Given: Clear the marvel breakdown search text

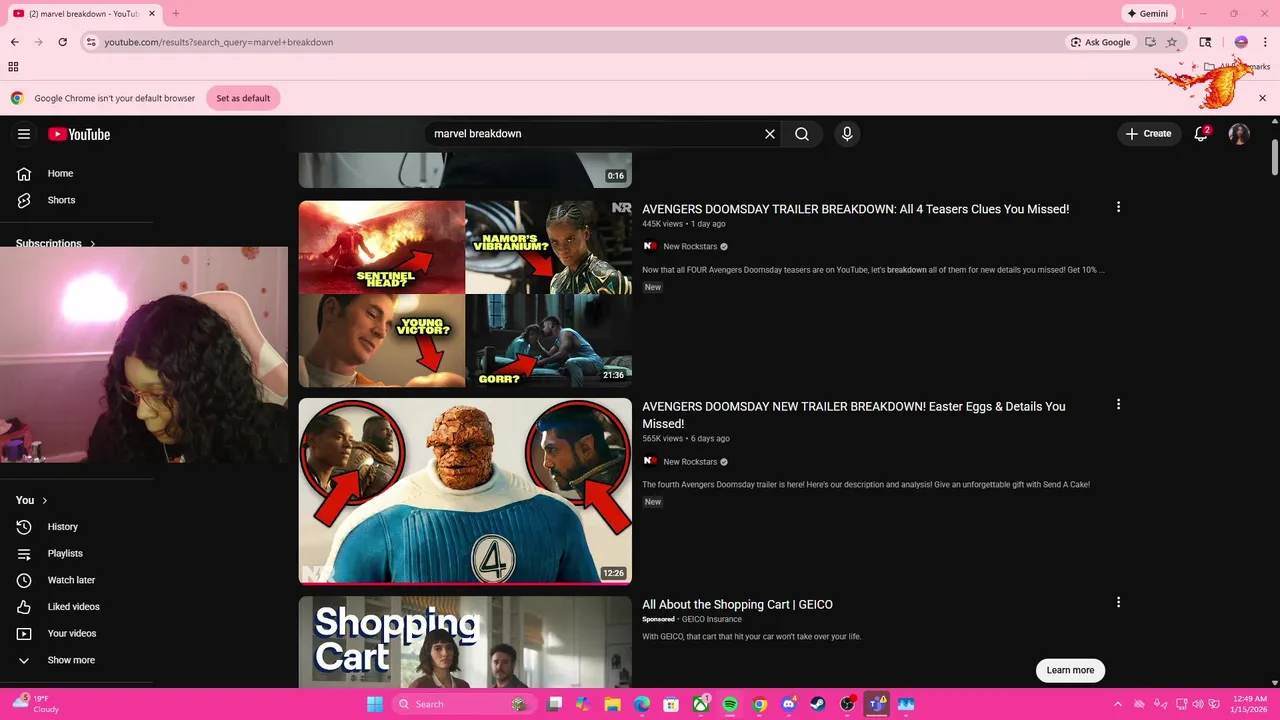Looking at the screenshot, I should pos(770,134).
